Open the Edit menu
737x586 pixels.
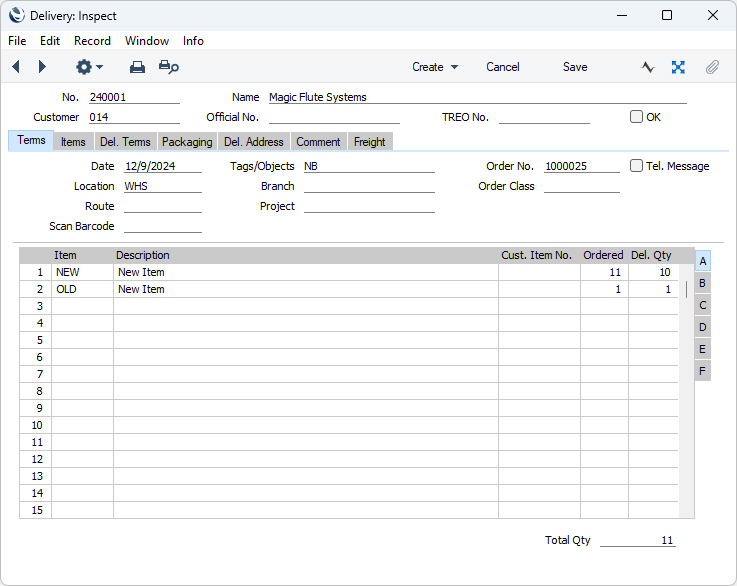pyautogui.click(x=50, y=41)
